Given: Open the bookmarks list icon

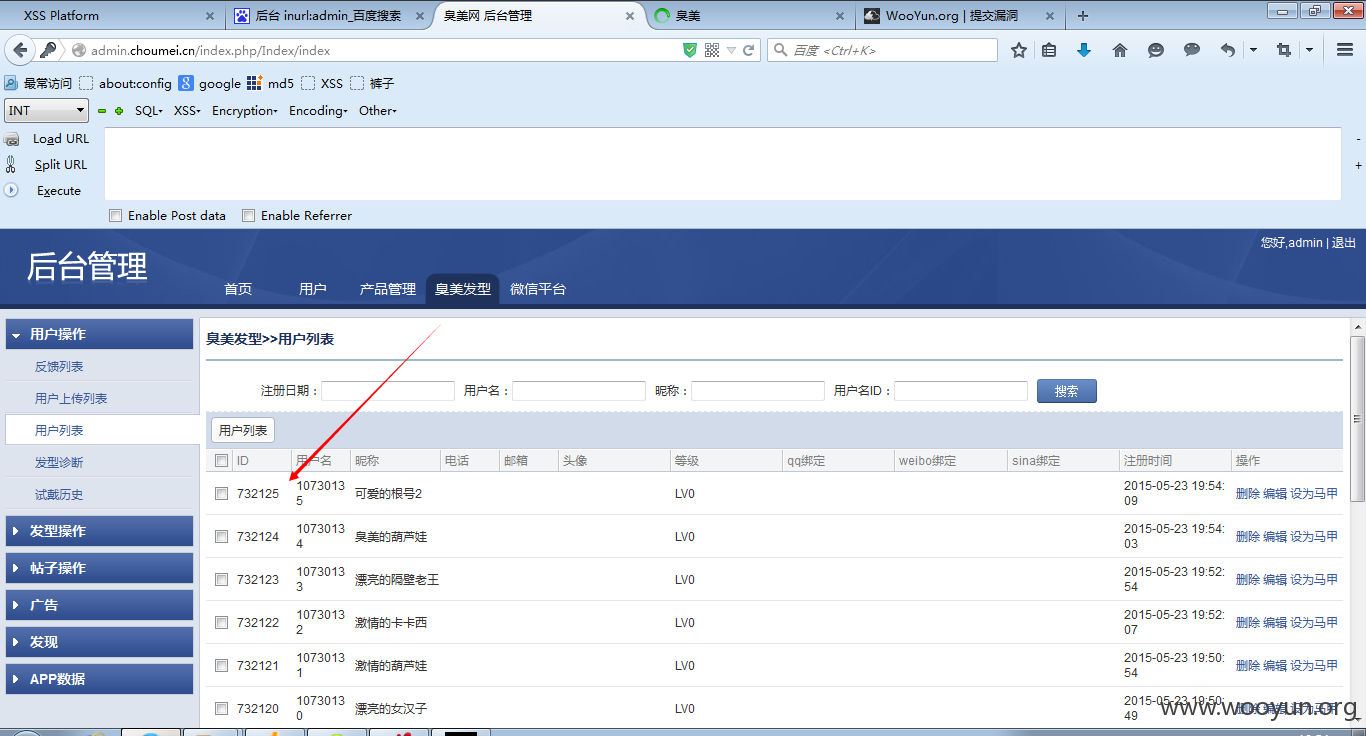Looking at the screenshot, I should (x=1049, y=50).
